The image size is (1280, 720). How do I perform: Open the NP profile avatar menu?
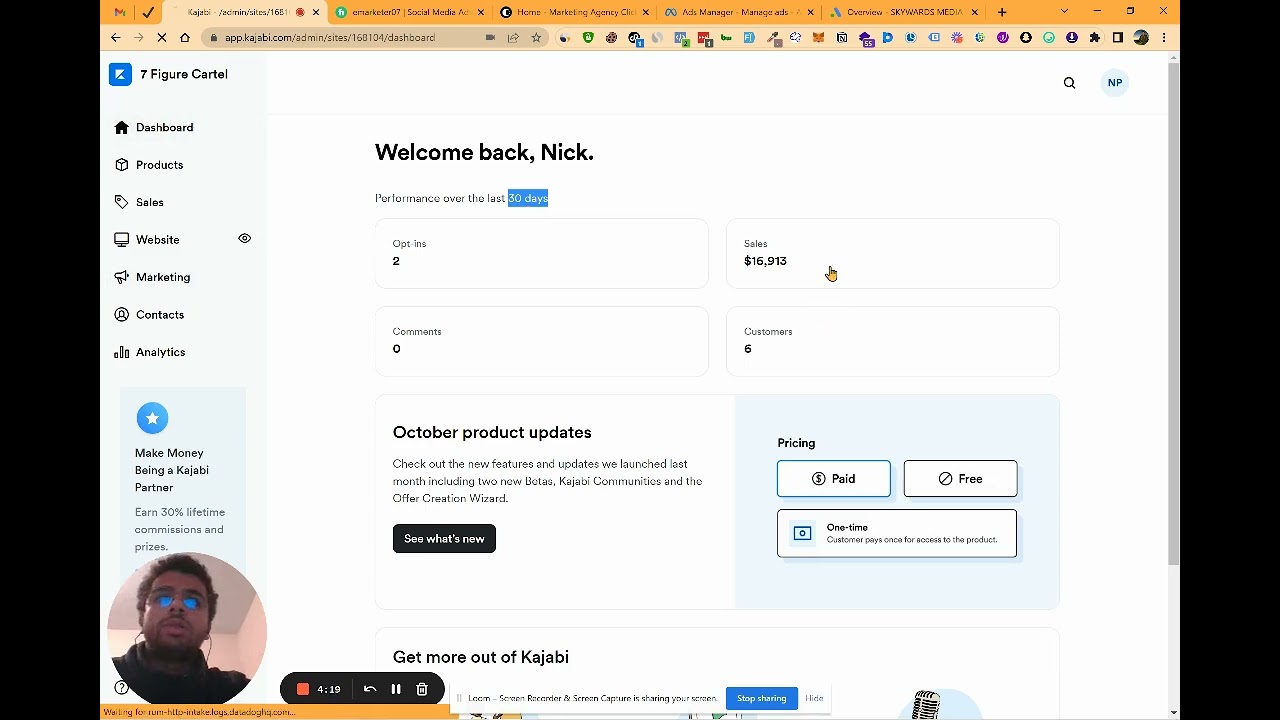1115,83
